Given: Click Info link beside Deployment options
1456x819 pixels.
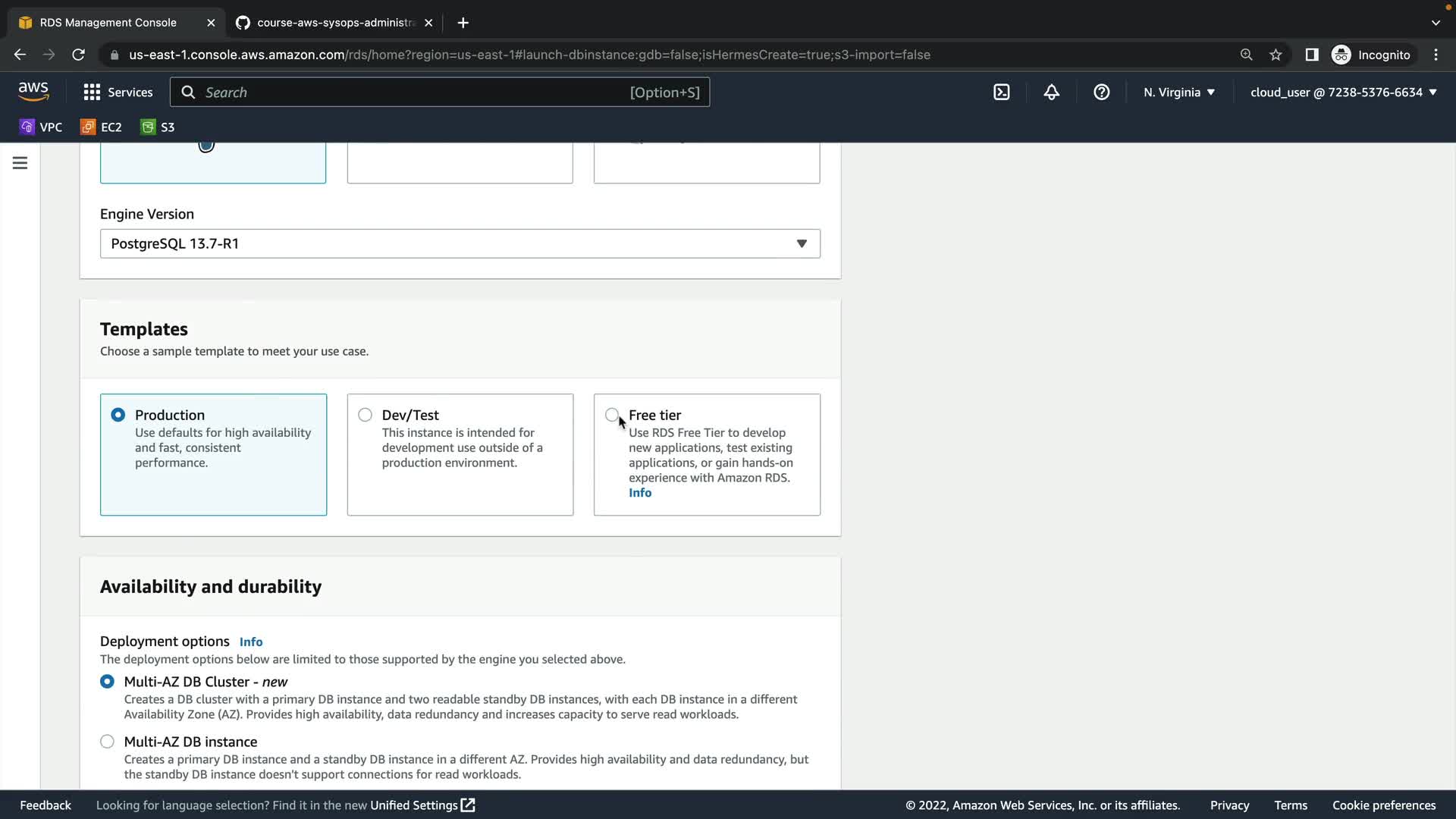Looking at the screenshot, I should [x=251, y=642].
